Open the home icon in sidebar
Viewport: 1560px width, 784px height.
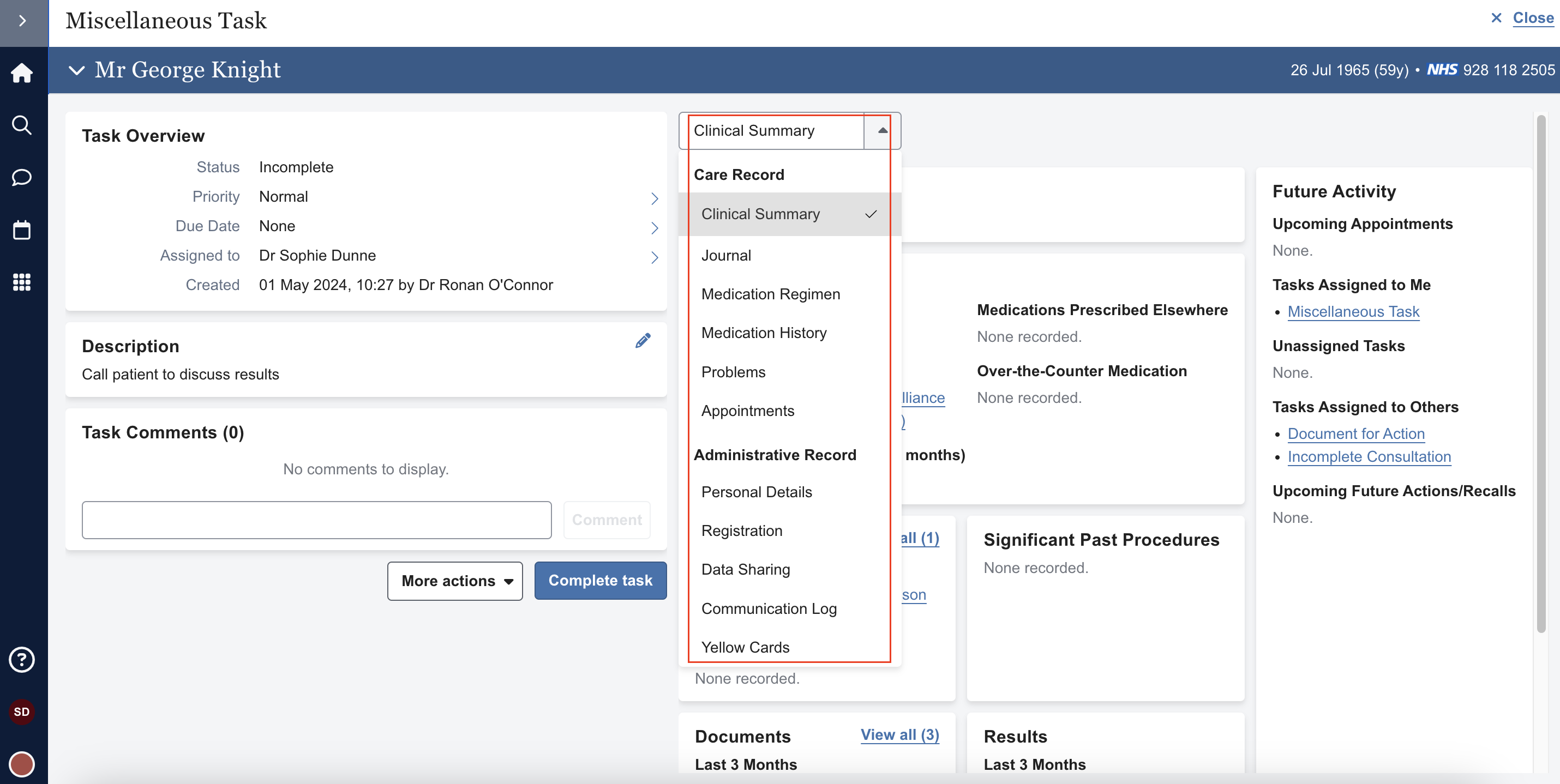(22, 73)
